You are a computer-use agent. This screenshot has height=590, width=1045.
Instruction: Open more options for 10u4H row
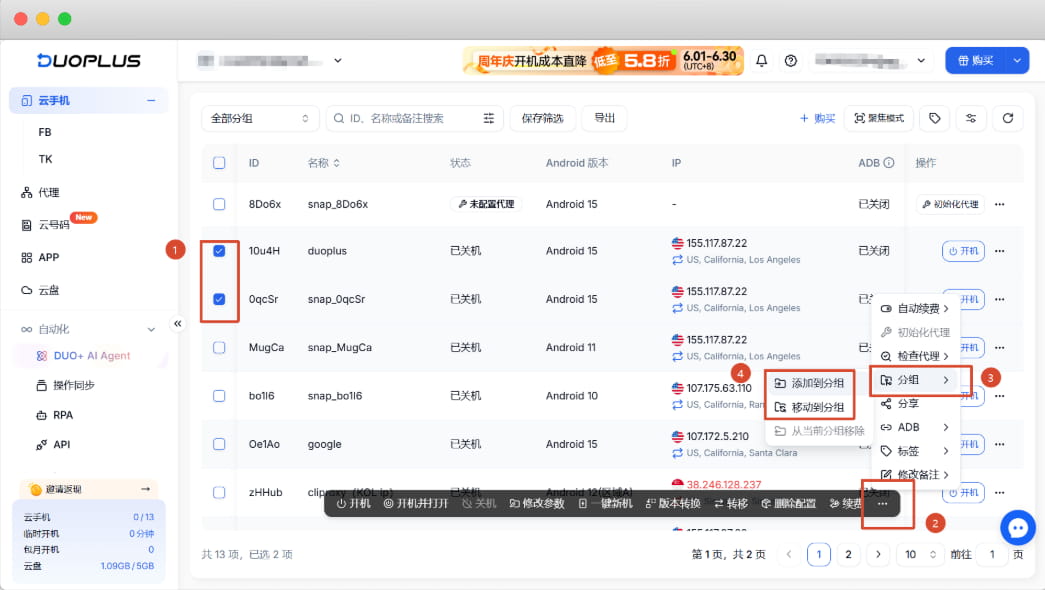tap(1000, 251)
